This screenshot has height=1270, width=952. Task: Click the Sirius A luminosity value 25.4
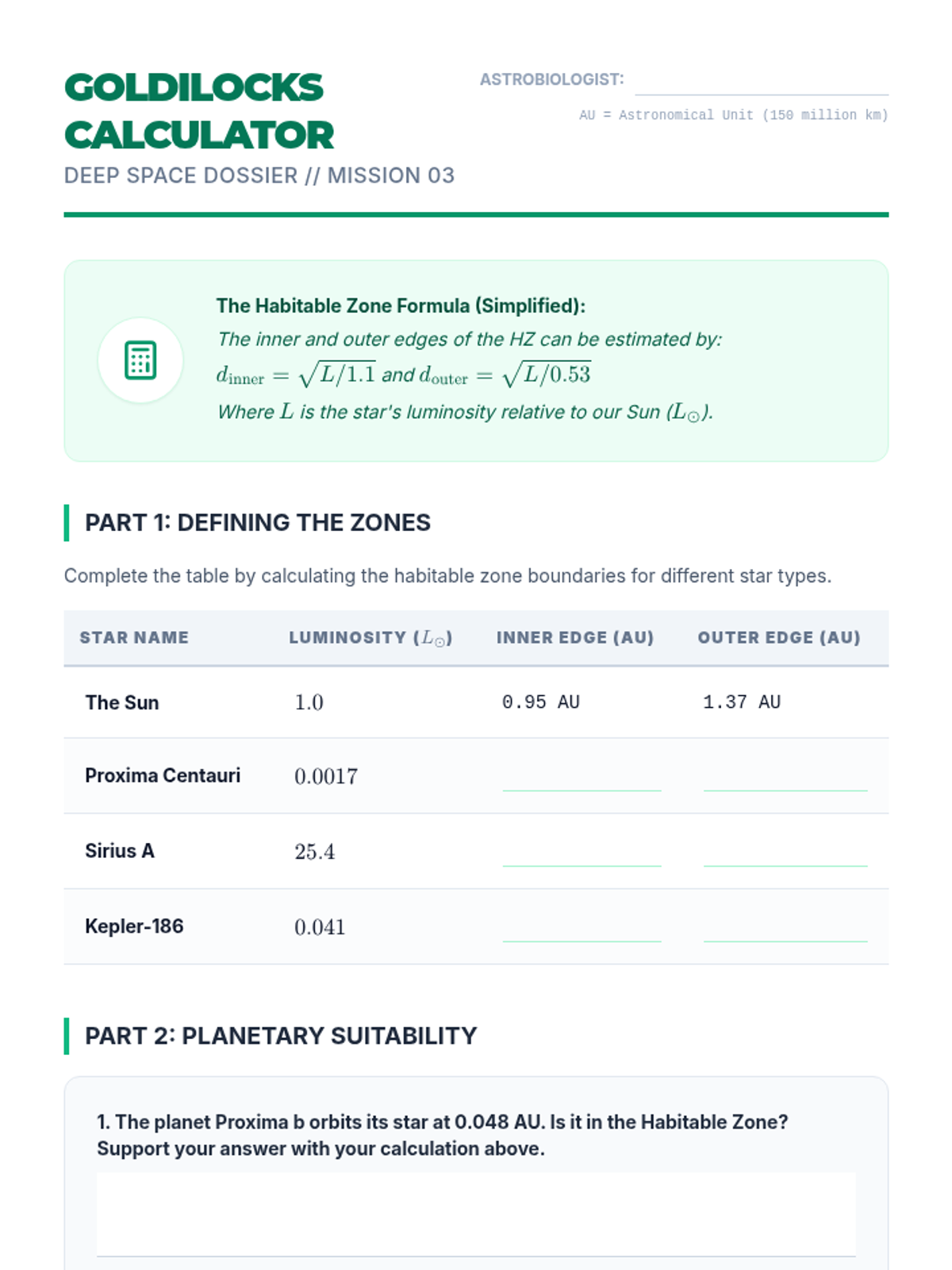(x=315, y=852)
